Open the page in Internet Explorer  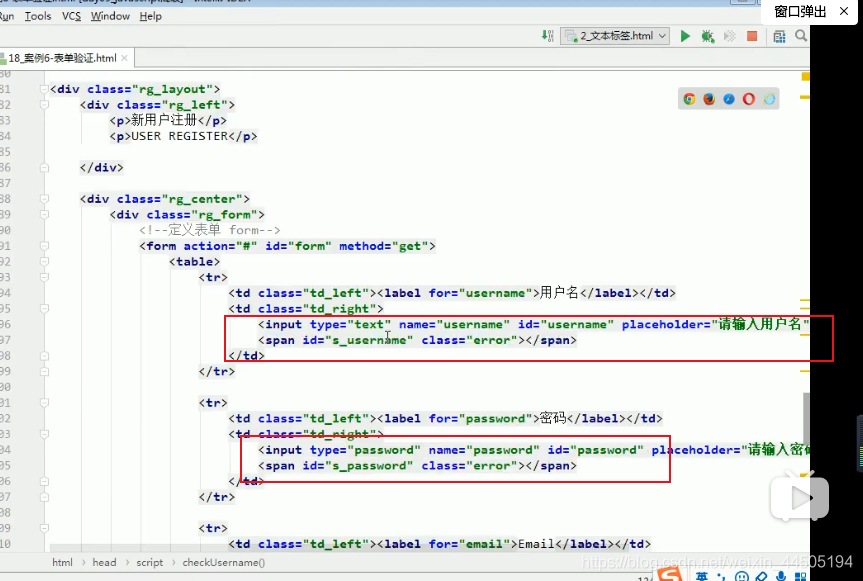769,99
